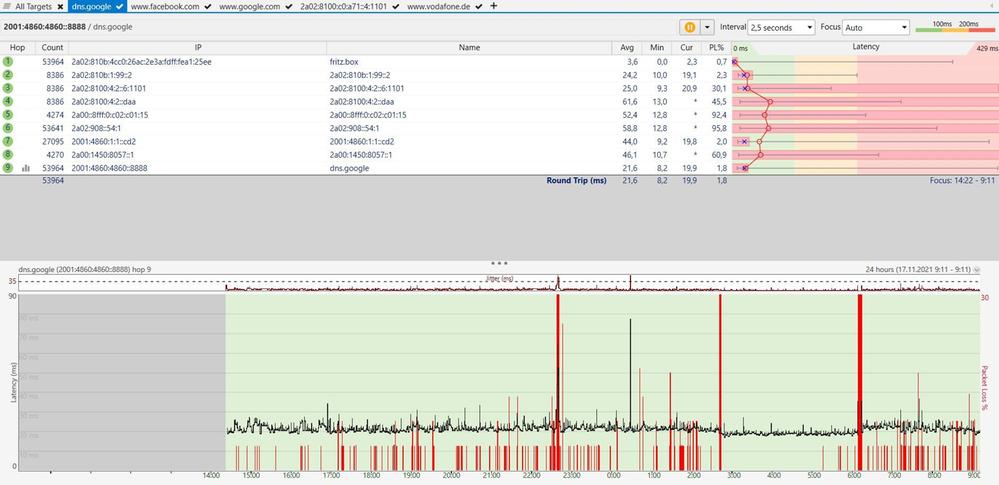Click the PL% column header
999x485 pixels.
[716, 47]
